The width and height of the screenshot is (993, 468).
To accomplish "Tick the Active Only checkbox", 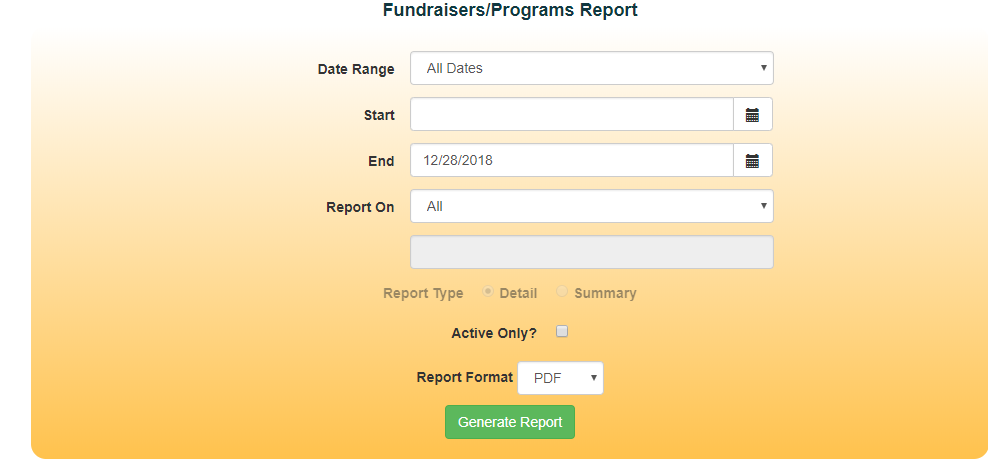I will [562, 331].
